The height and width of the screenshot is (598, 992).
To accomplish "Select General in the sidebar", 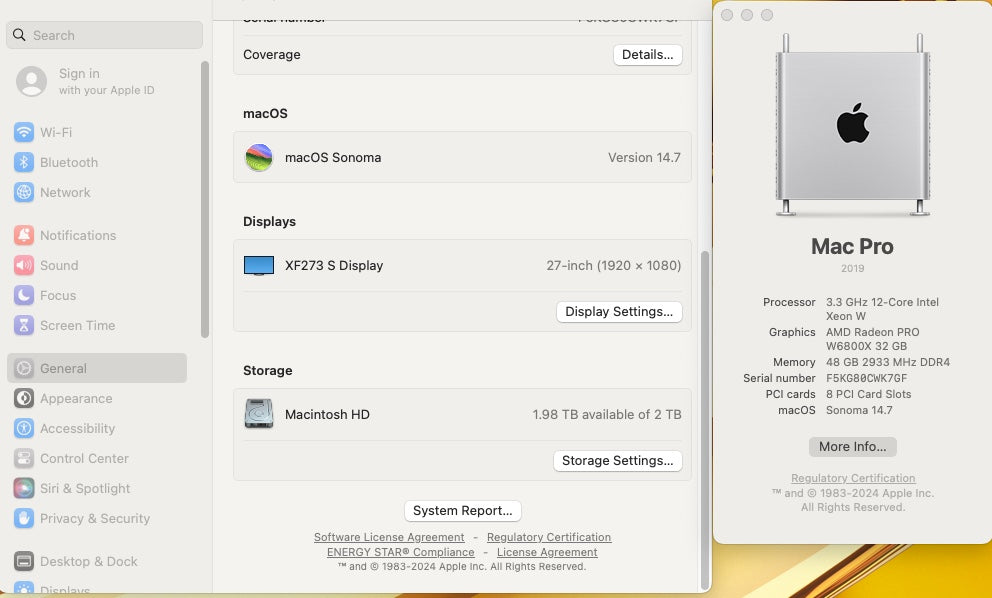I will [23, 368].
